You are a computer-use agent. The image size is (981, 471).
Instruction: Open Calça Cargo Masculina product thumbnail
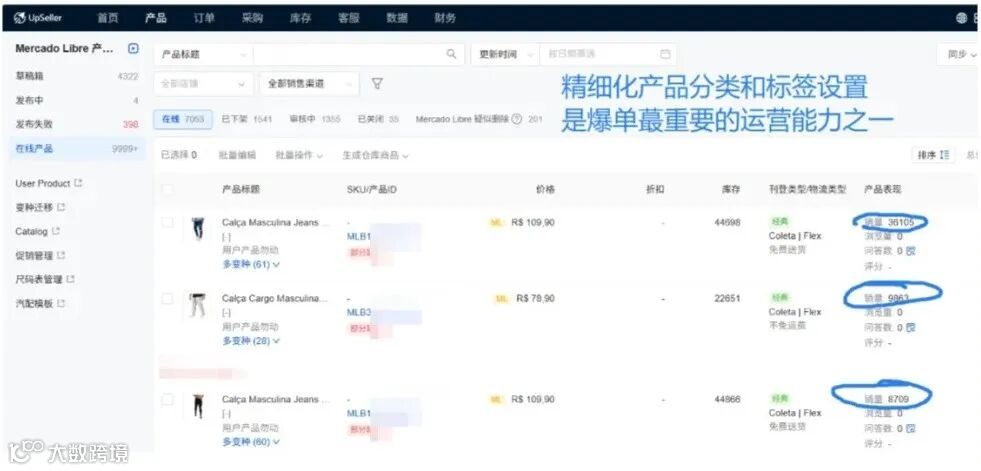[198, 305]
